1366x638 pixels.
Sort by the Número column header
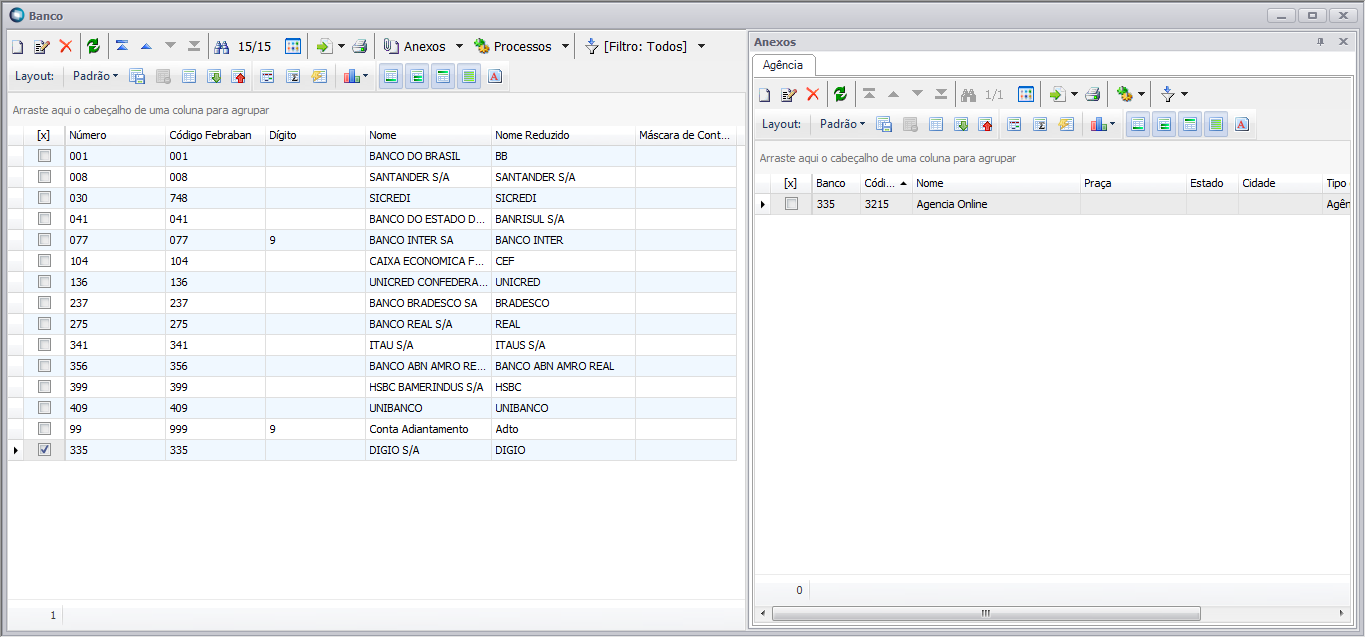click(x=115, y=135)
